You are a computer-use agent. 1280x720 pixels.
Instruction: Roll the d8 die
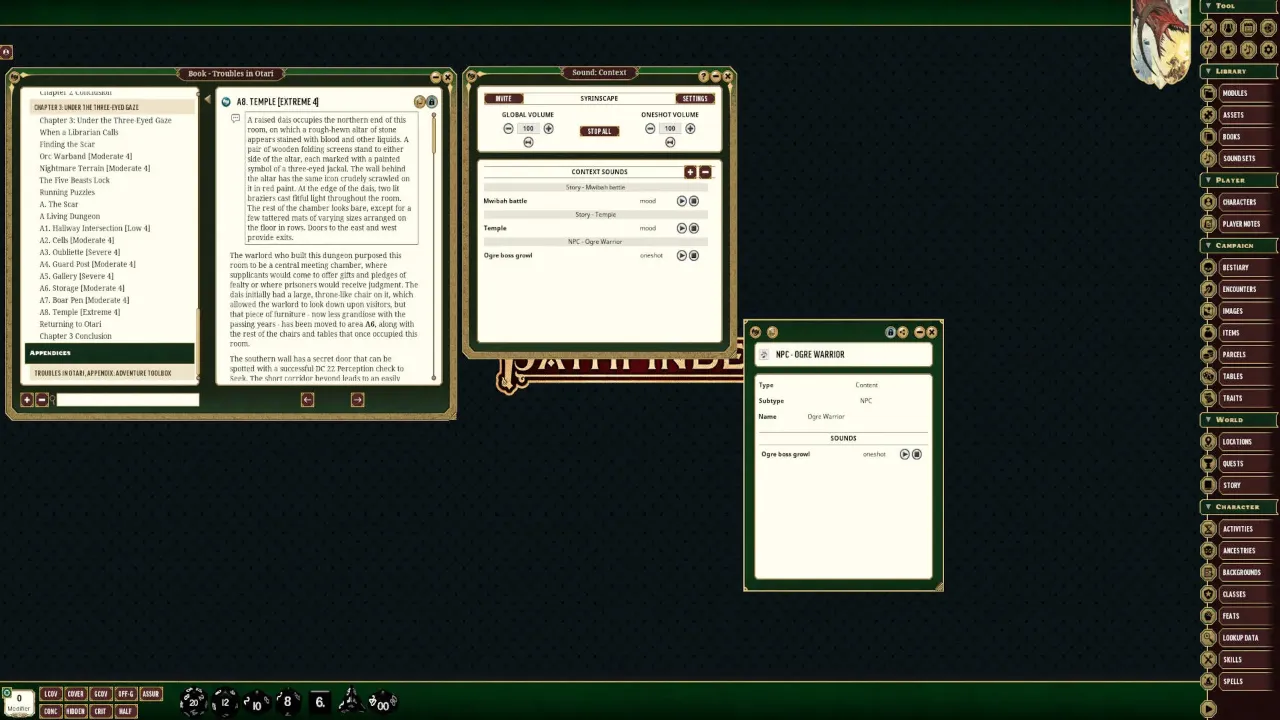(287, 701)
